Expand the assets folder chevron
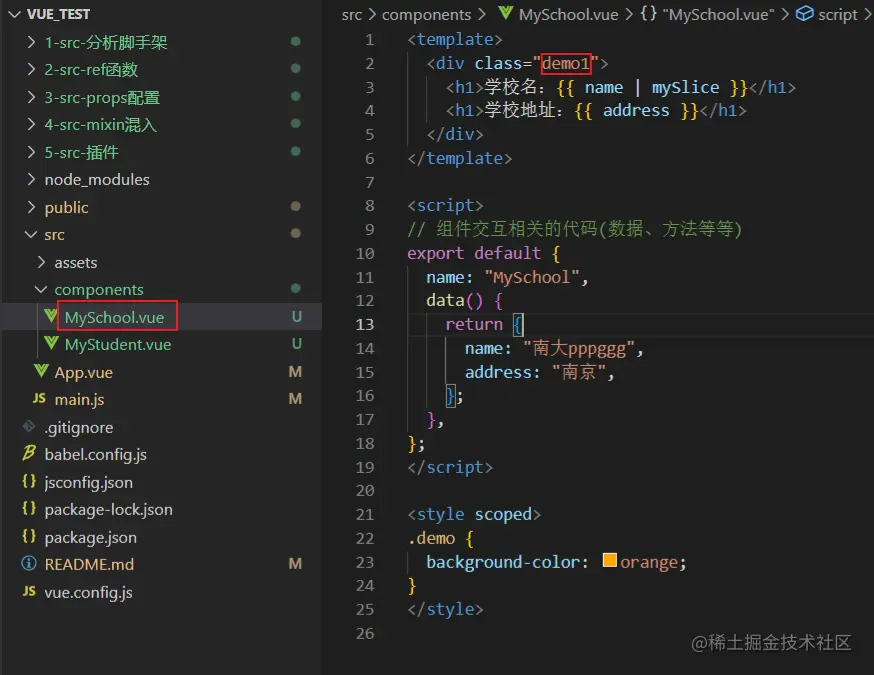Image resolution: width=874 pixels, height=675 pixels. pos(41,262)
